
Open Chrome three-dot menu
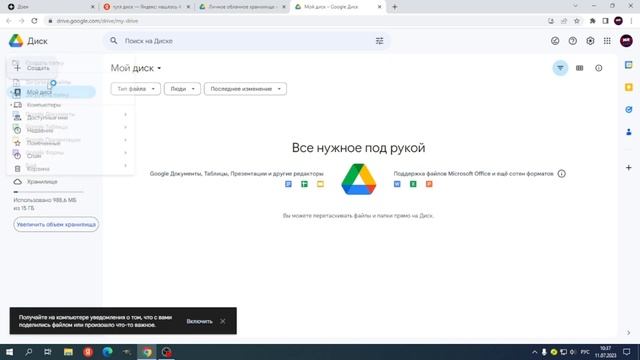631,21
